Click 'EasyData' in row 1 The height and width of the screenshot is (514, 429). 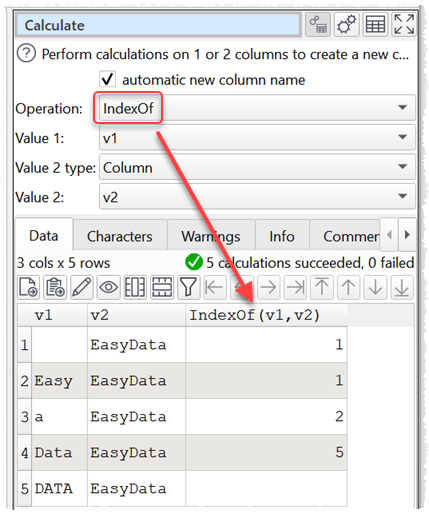coord(136,344)
